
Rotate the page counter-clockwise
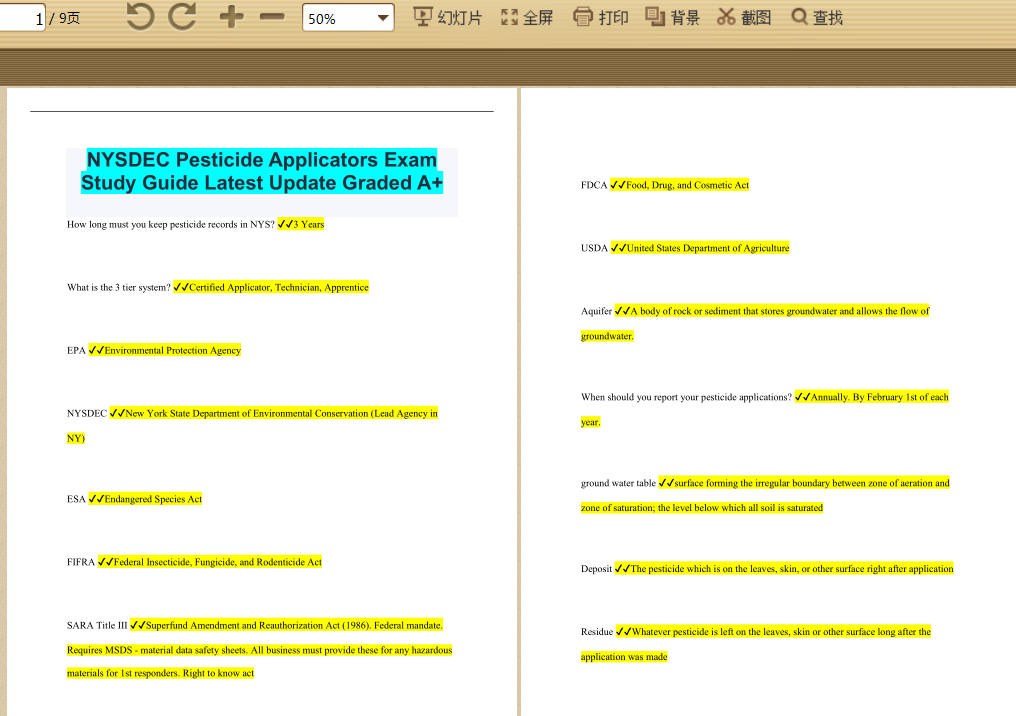tap(140, 17)
